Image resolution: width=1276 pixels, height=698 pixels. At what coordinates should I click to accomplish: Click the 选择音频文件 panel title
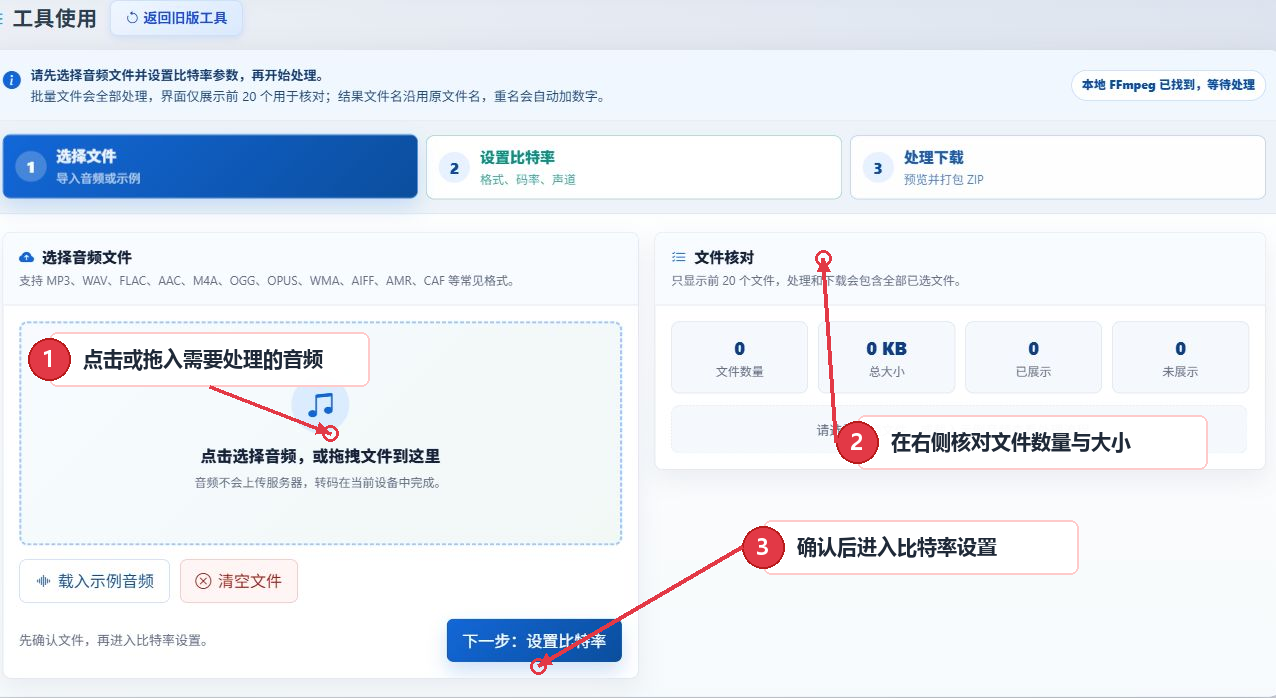pyautogui.click(x=87, y=258)
